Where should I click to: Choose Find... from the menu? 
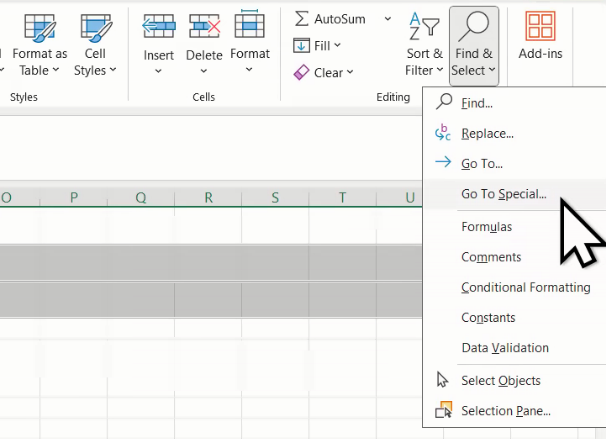[477, 103]
